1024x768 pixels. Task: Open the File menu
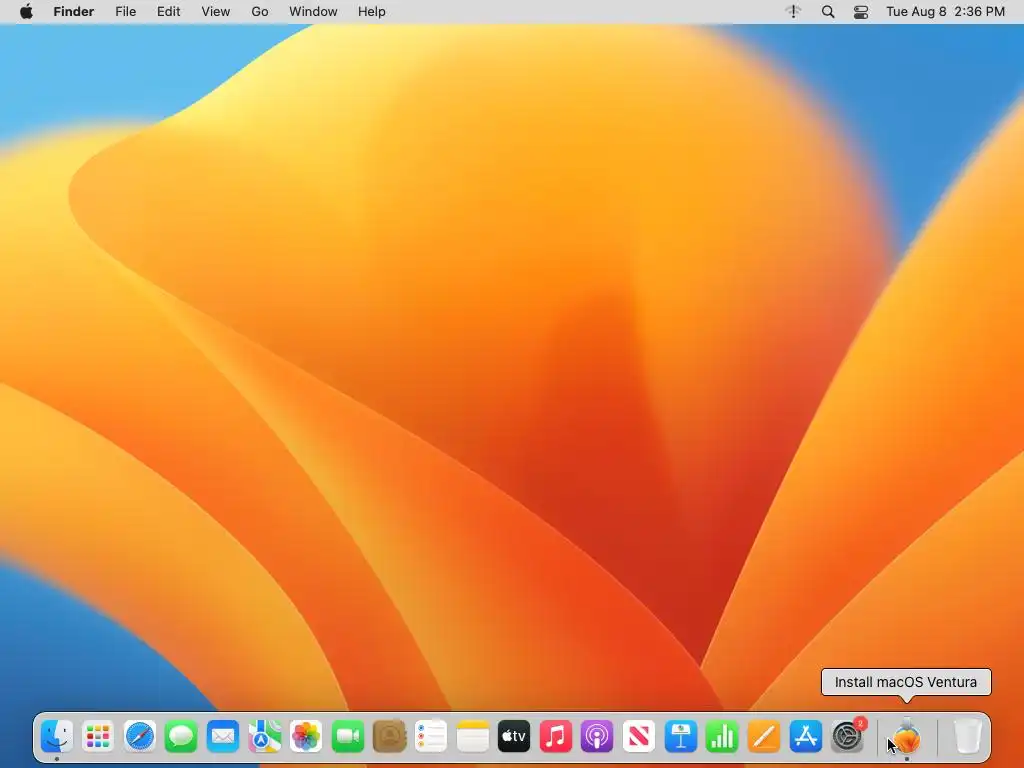click(x=125, y=12)
